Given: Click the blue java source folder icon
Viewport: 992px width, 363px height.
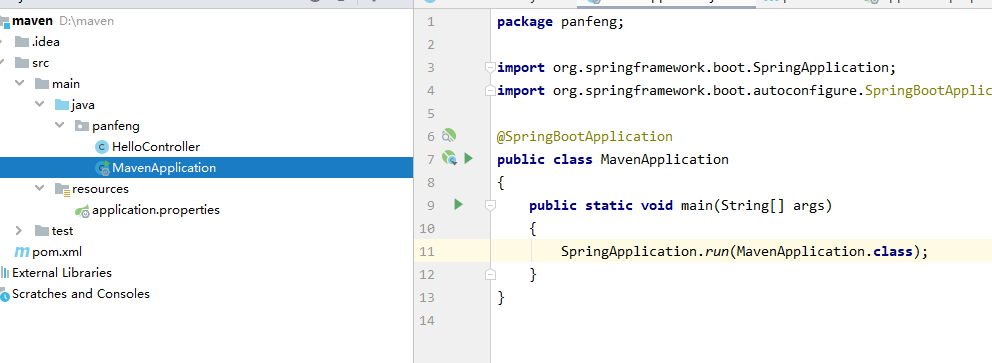Looking at the screenshot, I should [61, 105].
